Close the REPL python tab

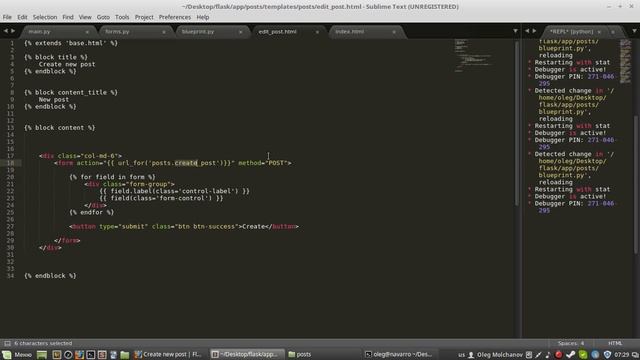(599, 32)
